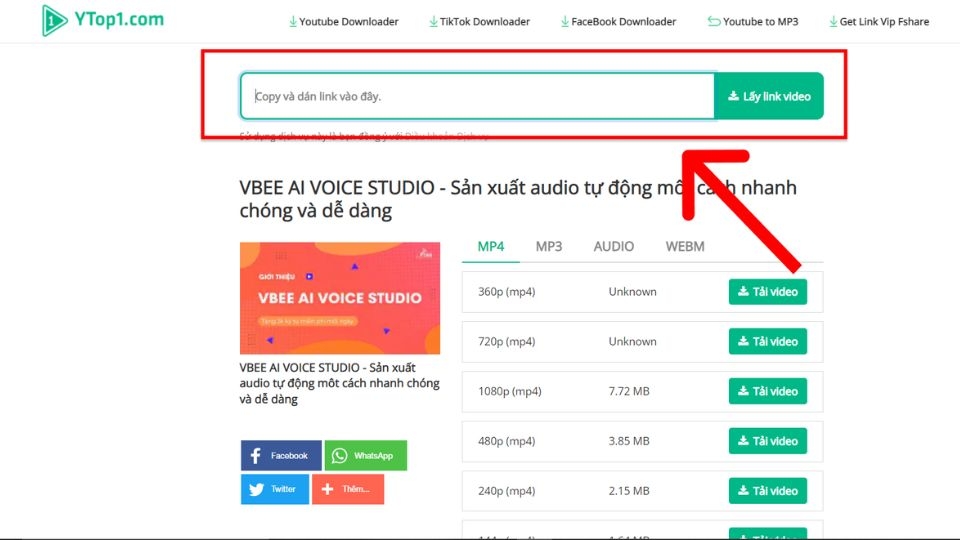960x540 pixels.
Task: Click the '1080p (mp4)' quality label
Action: pyautogui.click(x=509, y=391)
